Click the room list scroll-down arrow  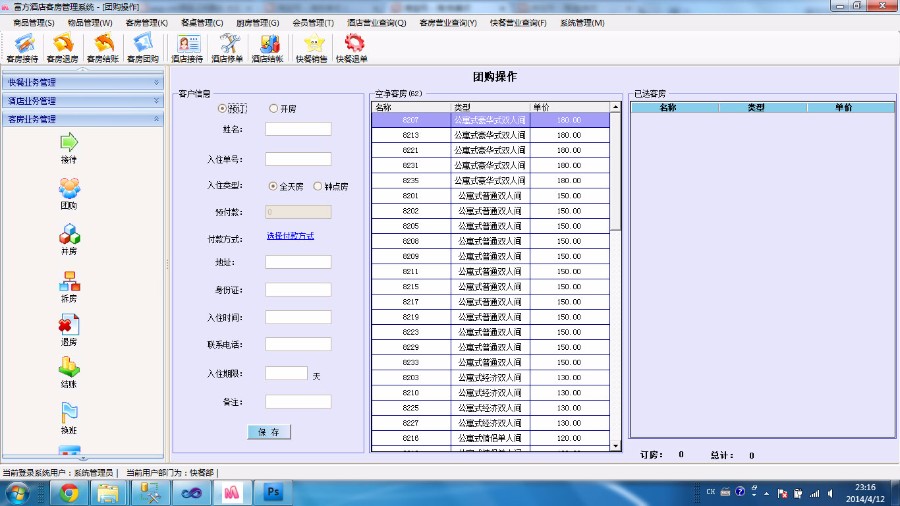point(615,446)
